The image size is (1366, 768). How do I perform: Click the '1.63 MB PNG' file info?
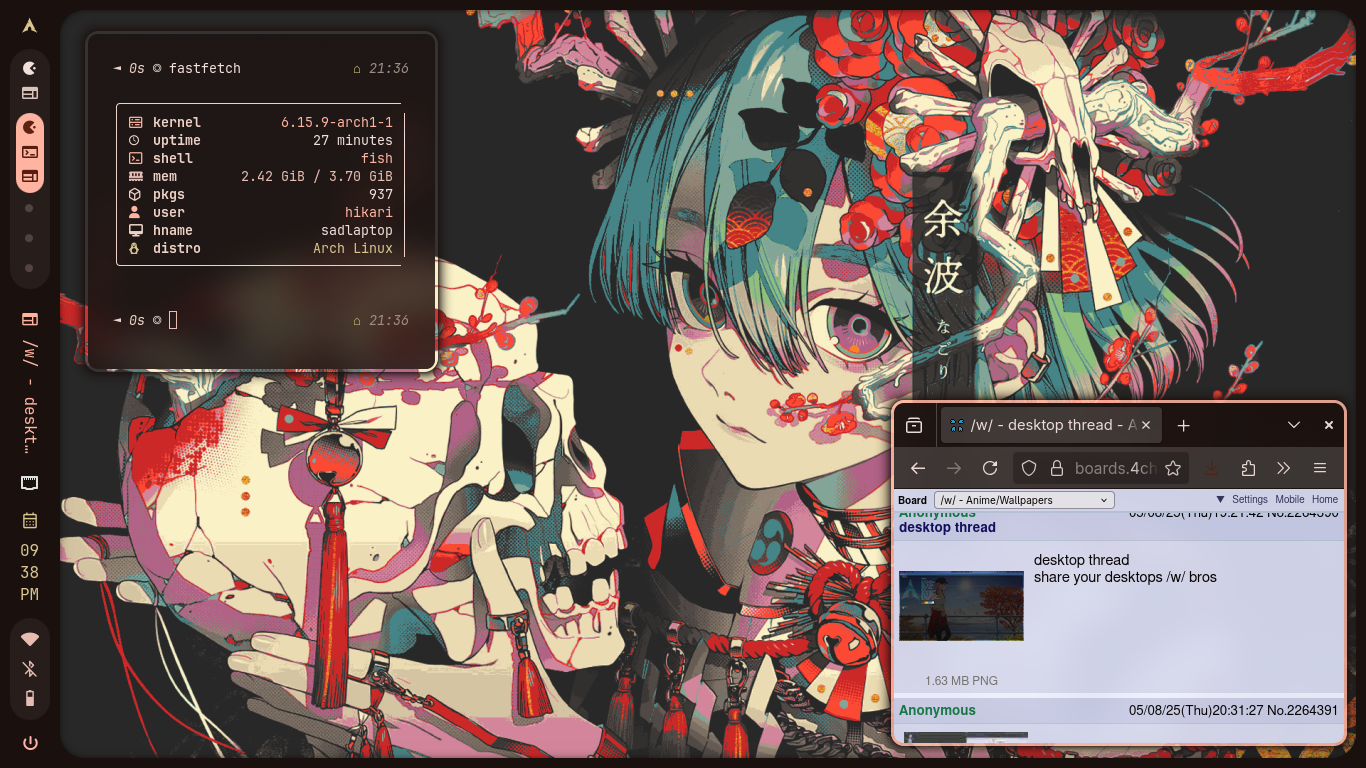[961, 680]
